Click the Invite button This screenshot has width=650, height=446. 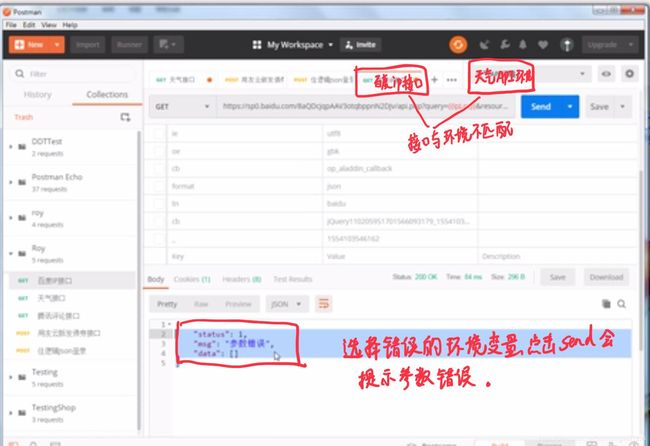coord(360,45)
